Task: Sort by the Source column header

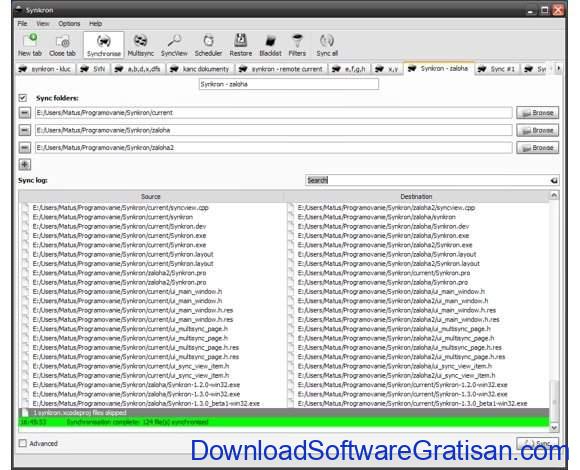Action: (x=151, y=196)
